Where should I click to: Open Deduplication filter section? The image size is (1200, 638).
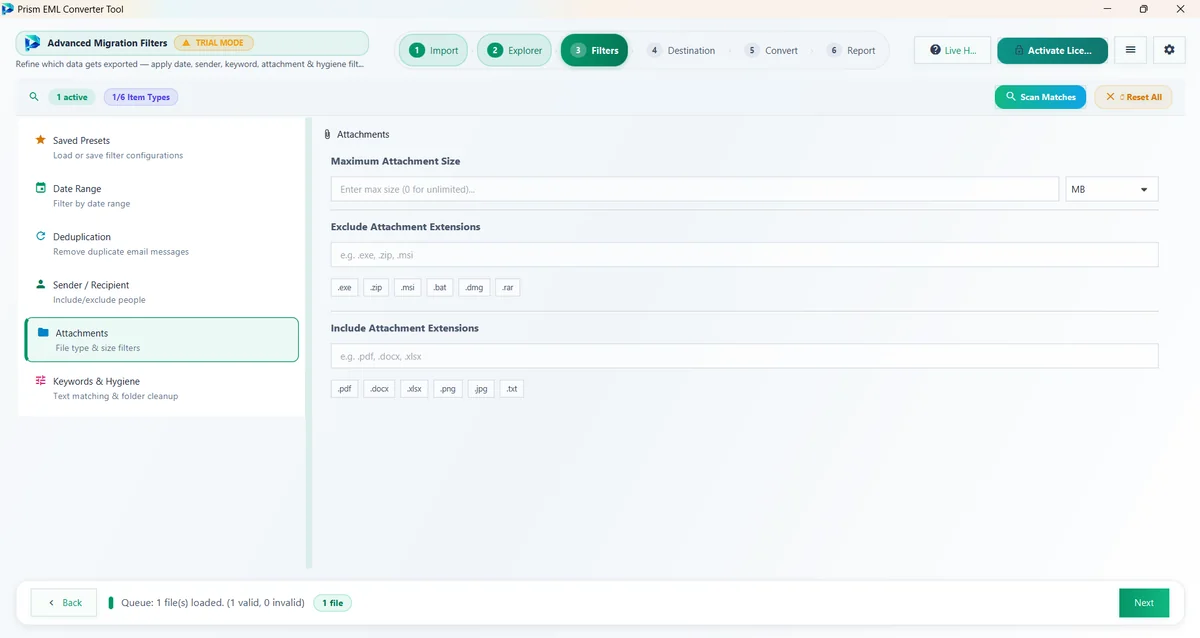tap(162, 244)
